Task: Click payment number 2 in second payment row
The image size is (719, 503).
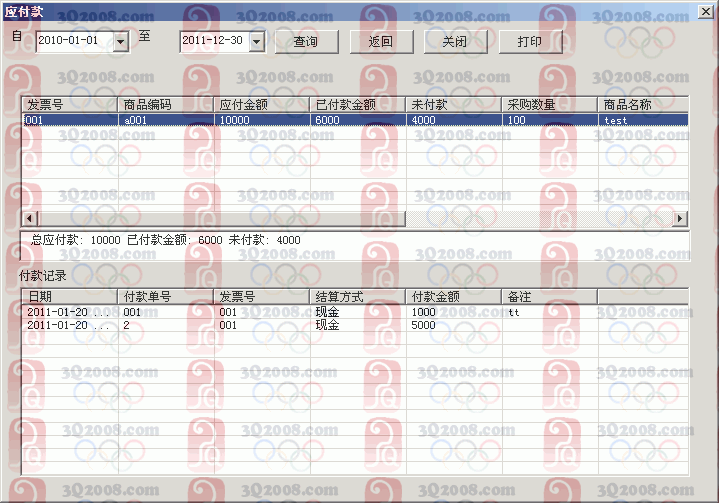Action: 126,325
